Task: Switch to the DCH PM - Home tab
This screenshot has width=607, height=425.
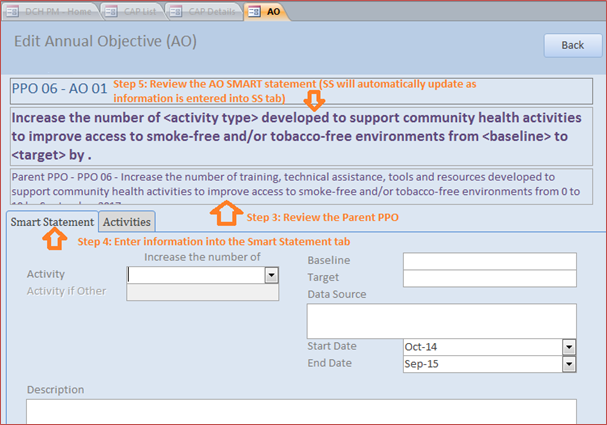Action: [x=50, y=12]
